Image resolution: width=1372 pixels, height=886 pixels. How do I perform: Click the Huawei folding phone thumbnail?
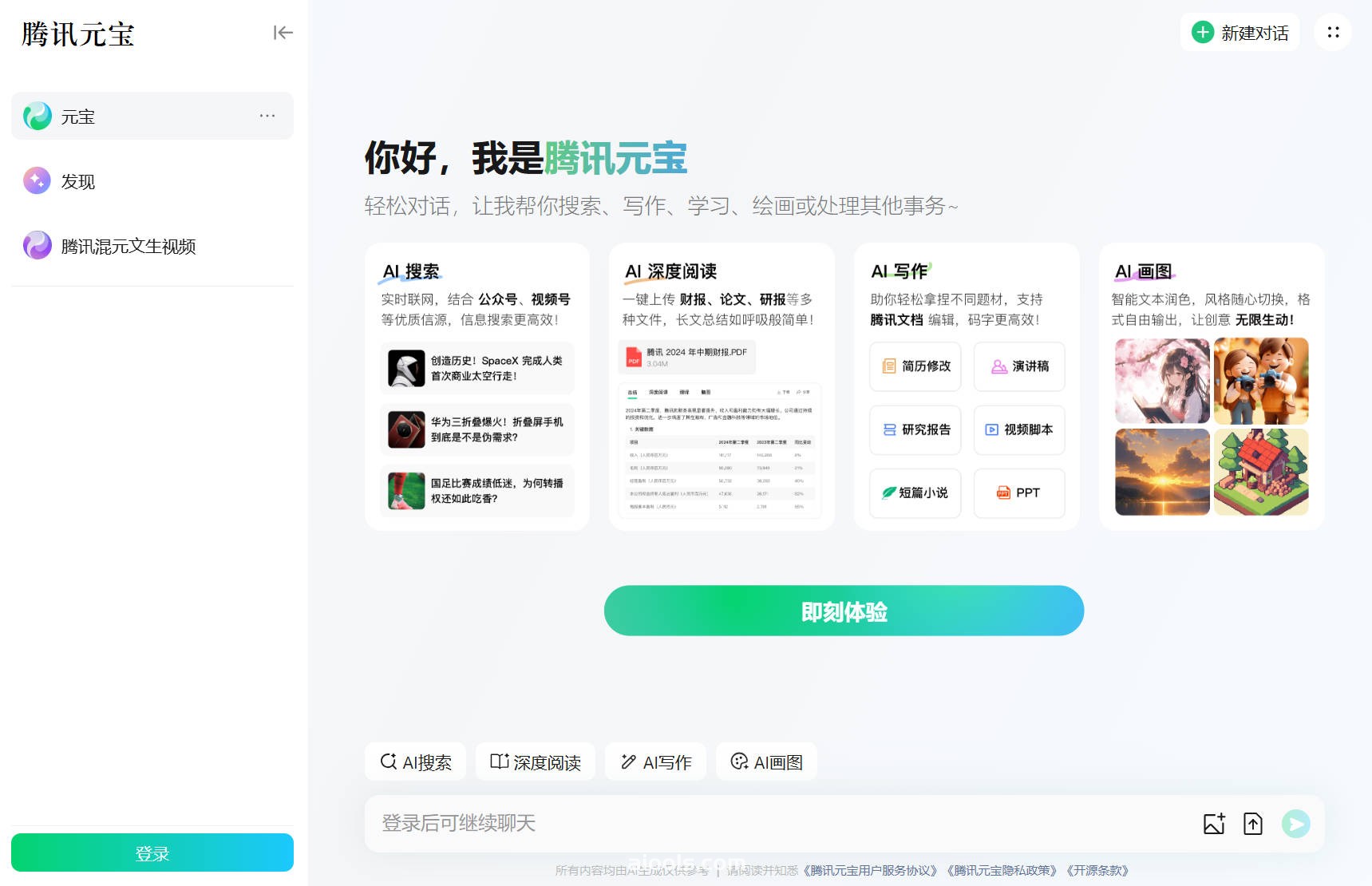pos(406,429)
